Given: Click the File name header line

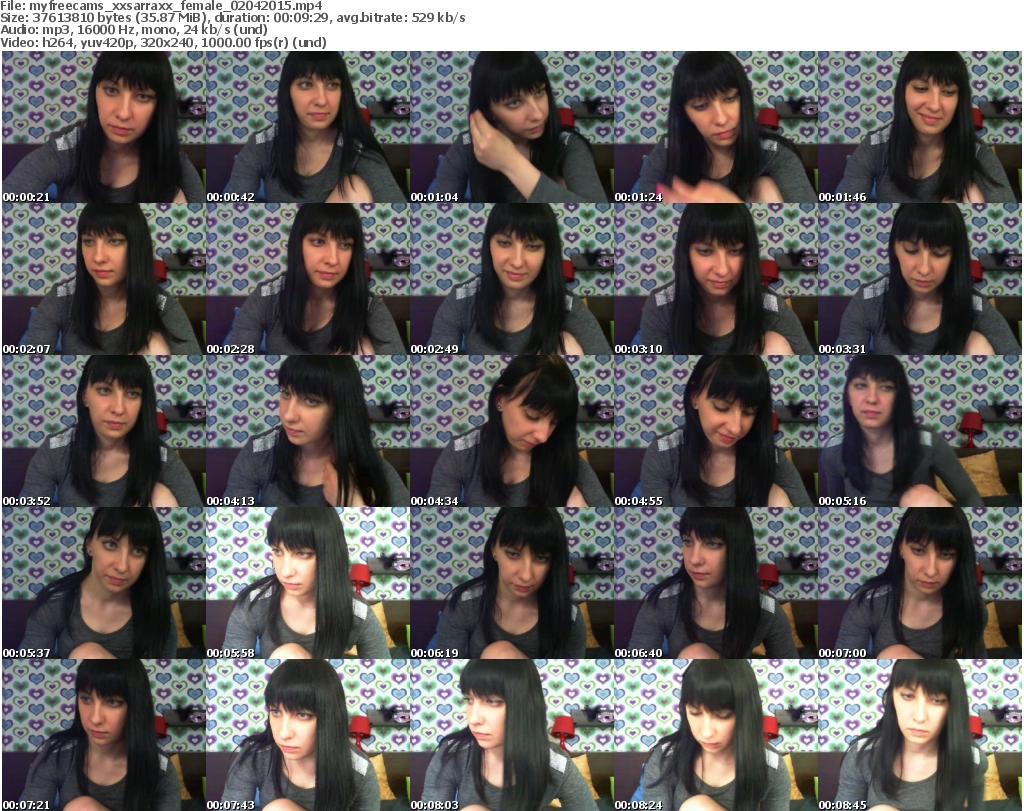Looking at the screenshot, I should pos(161,6).
